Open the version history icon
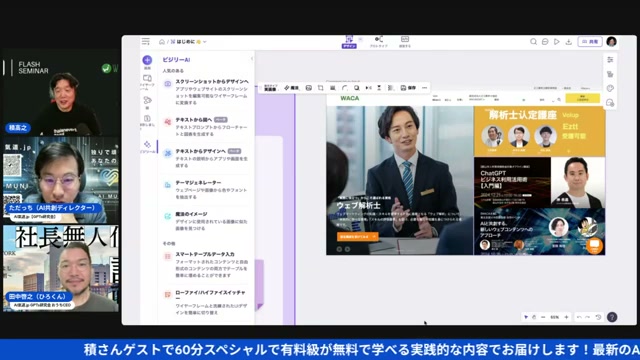The width and height of the screenshot is (640, 360). [x=598, y=317]
